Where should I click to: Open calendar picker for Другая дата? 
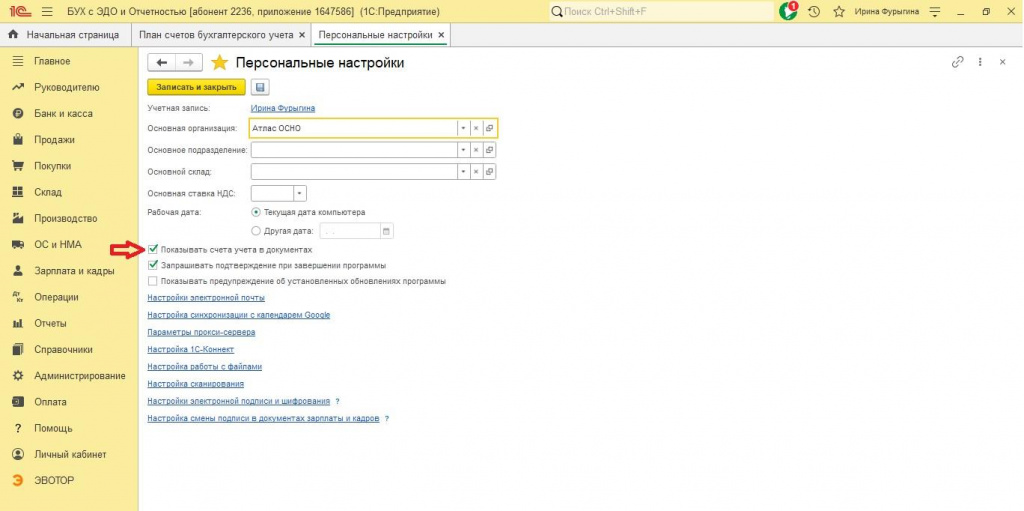386,231
